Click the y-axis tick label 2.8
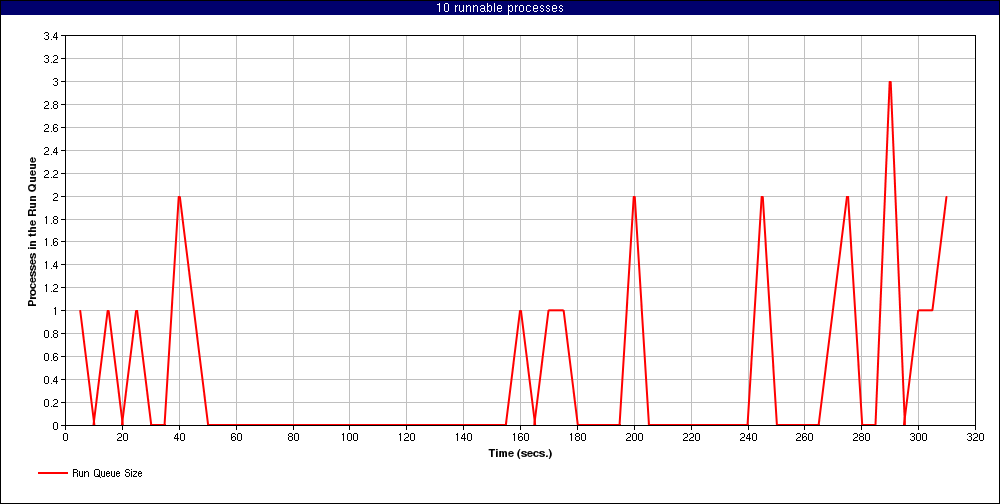This screenshot has width=1000, height=504. coord(52,105)
